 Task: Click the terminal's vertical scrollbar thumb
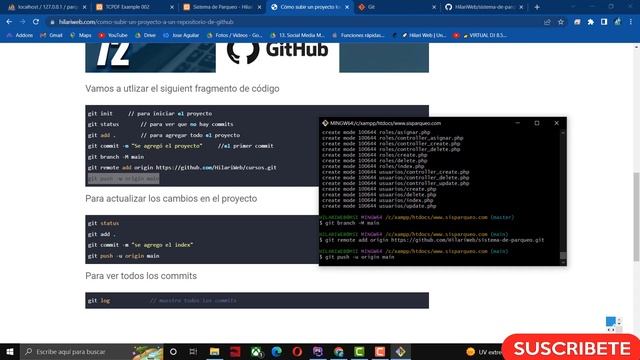tap(563, 256)
